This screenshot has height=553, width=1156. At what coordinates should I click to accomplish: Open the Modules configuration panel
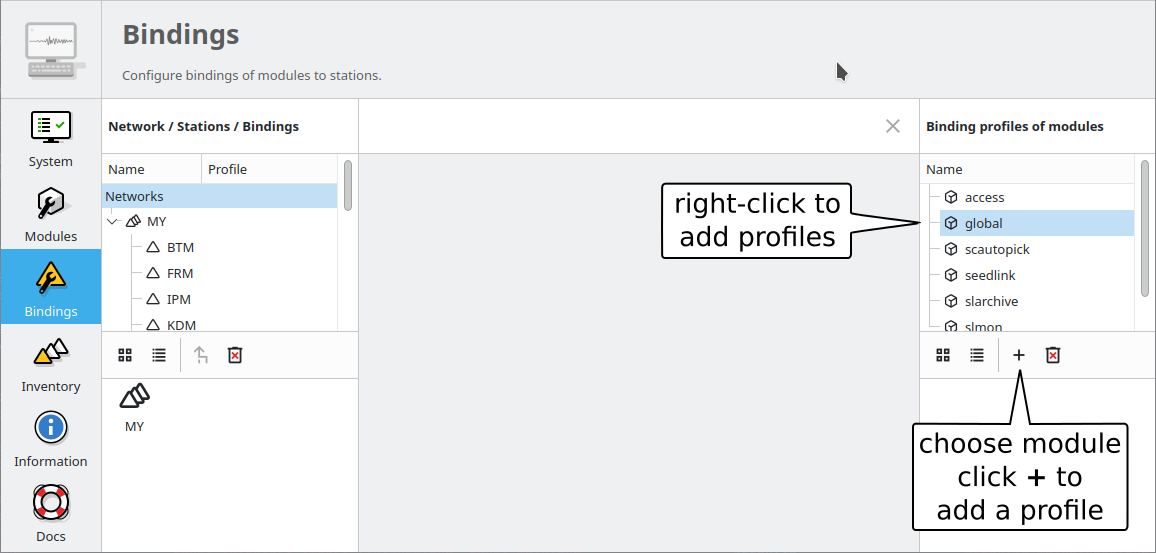tap(51, 213)
